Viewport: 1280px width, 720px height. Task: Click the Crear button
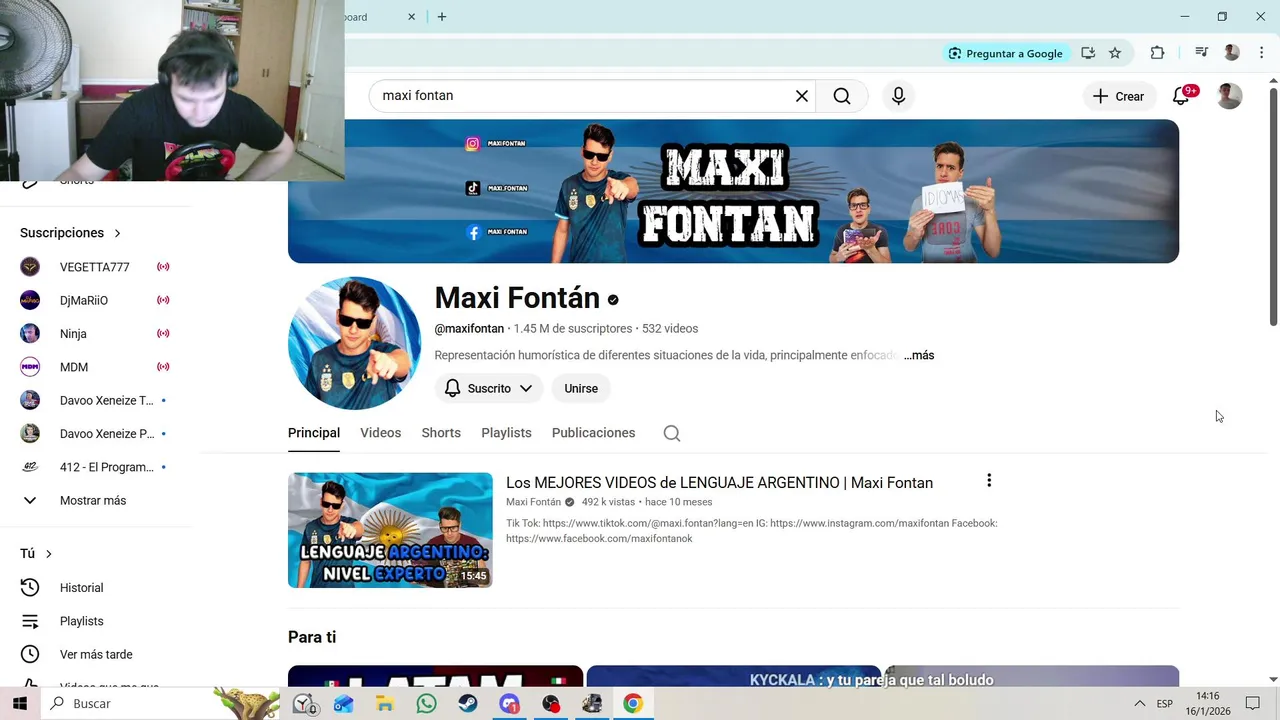coord(1118,96)
